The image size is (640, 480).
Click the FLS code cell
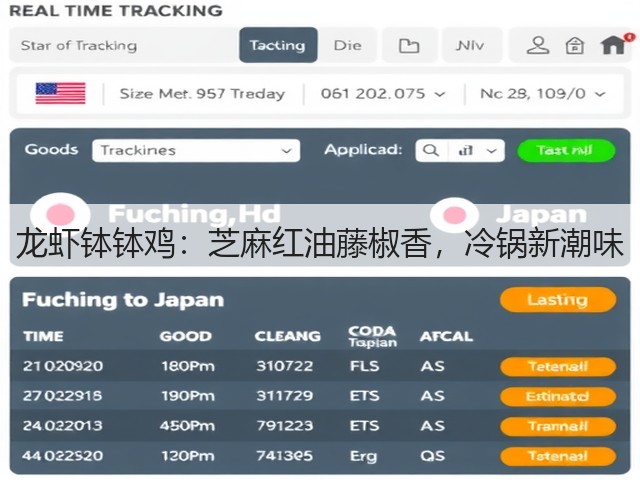[x=364, y=366]
